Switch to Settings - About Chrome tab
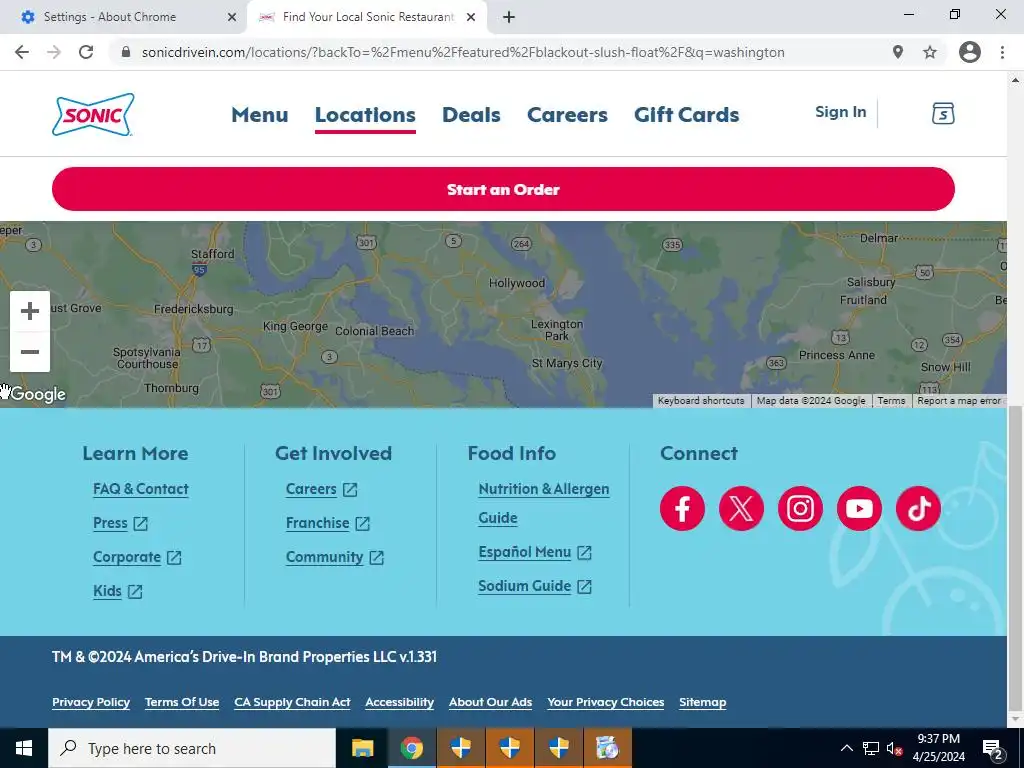Viewport: 1024px width, 768px height. pyautogui.click(x=124, y=18)
